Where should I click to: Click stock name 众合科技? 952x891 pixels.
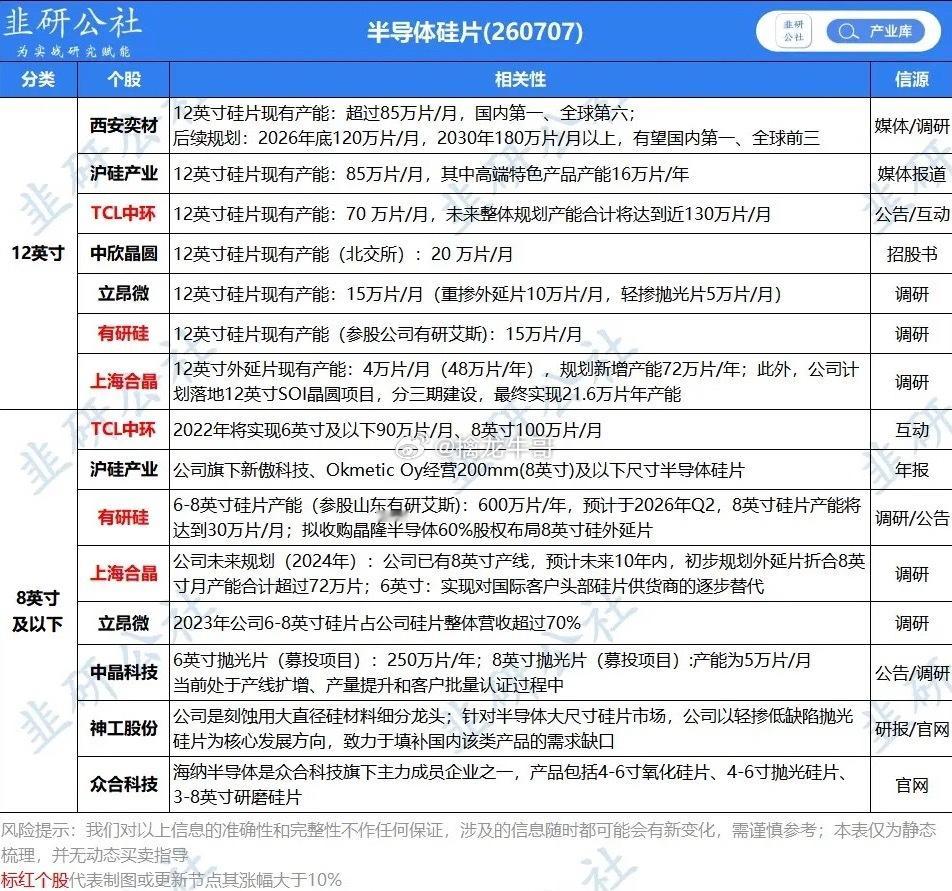tap(123, 784)
